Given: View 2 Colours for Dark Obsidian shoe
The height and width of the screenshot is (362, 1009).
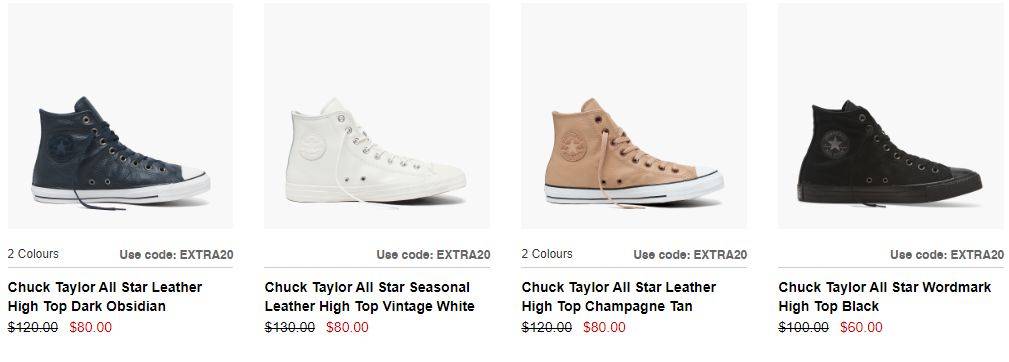Looking at the screenshot, I should pyautogui.click(x=33, y=254).
